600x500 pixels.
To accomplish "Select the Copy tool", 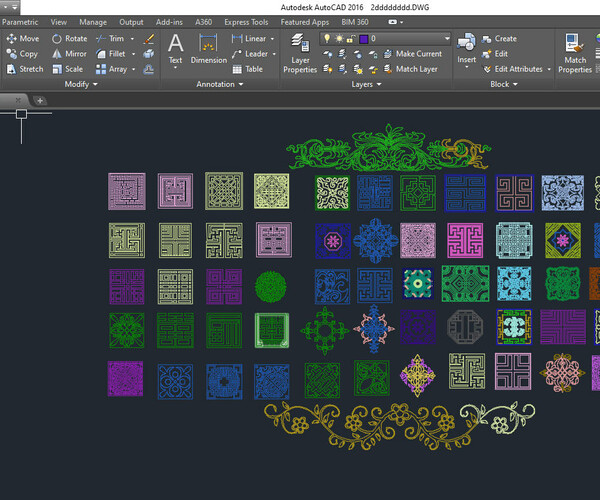I will pyautogui.click(x=22, y=54).
